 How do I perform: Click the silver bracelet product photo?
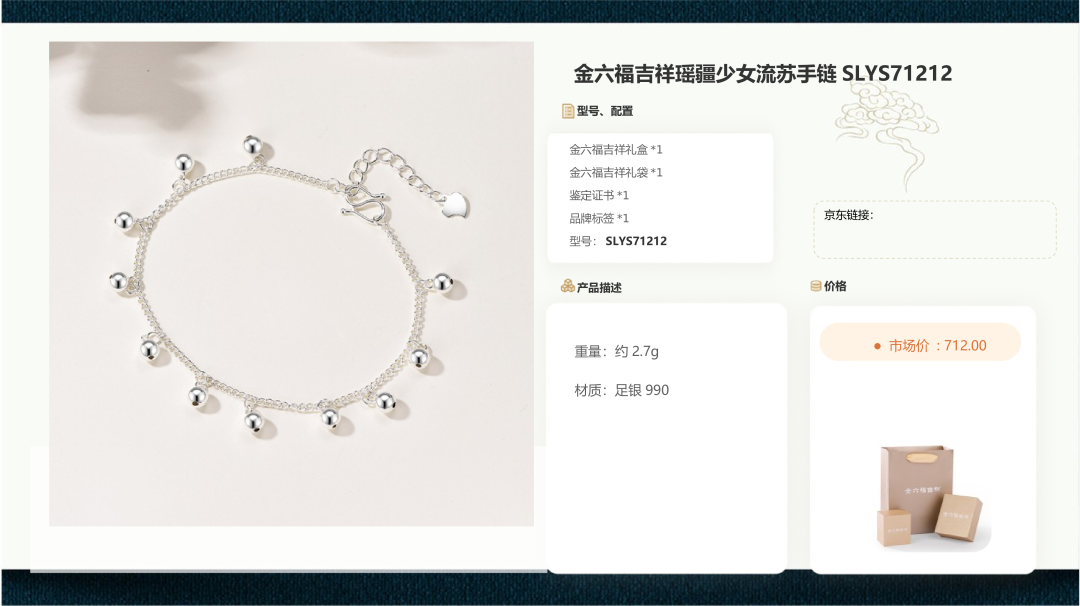tap(291, 284)
